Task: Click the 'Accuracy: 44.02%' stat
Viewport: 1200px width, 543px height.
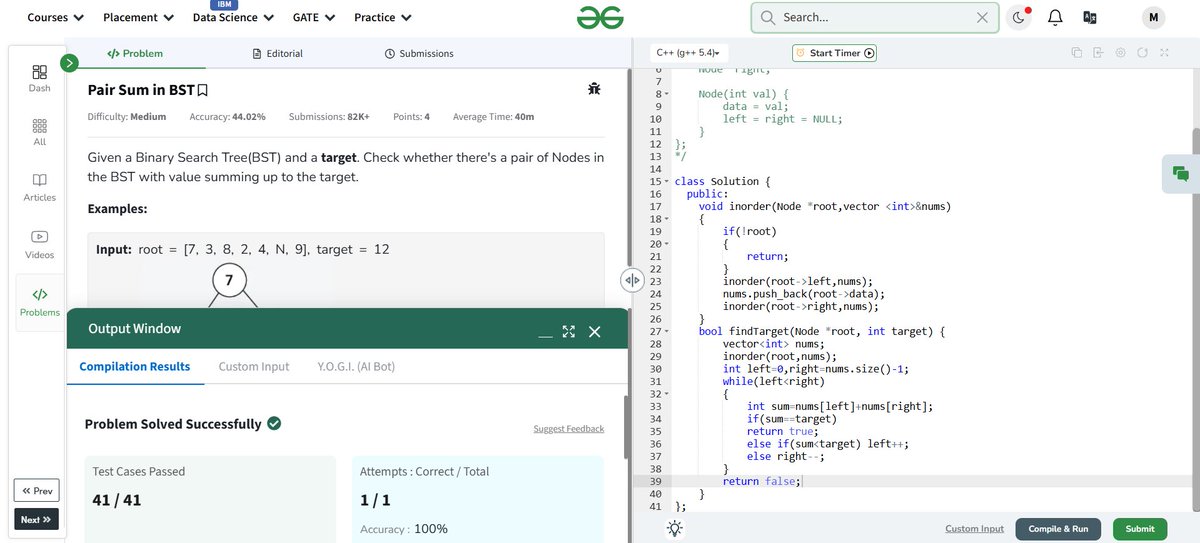Action: (227, 117)
